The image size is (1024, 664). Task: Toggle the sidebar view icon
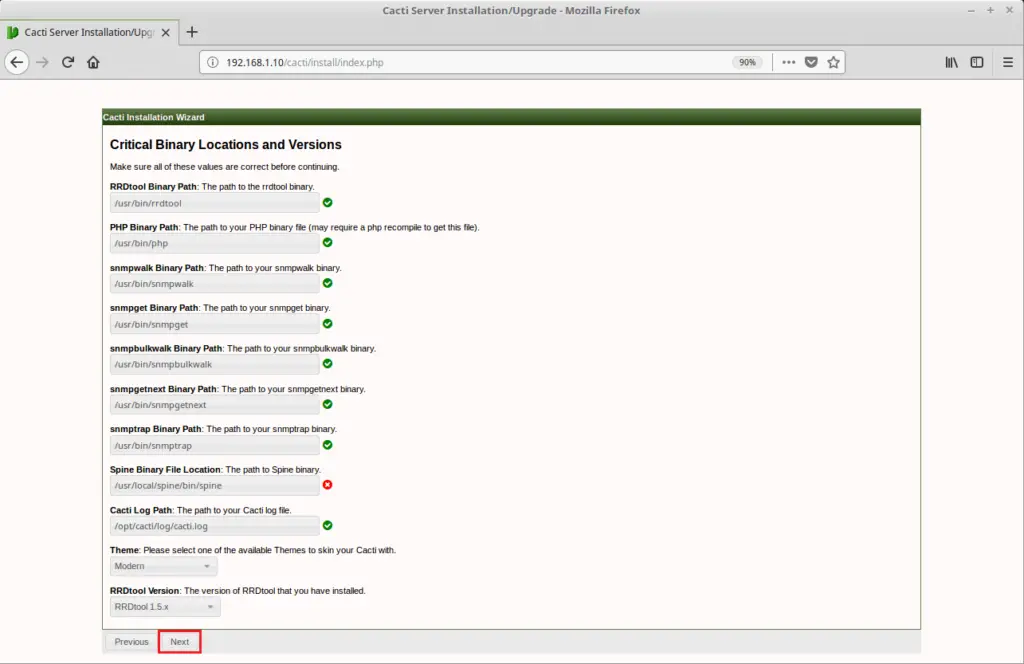coord(977,63)
